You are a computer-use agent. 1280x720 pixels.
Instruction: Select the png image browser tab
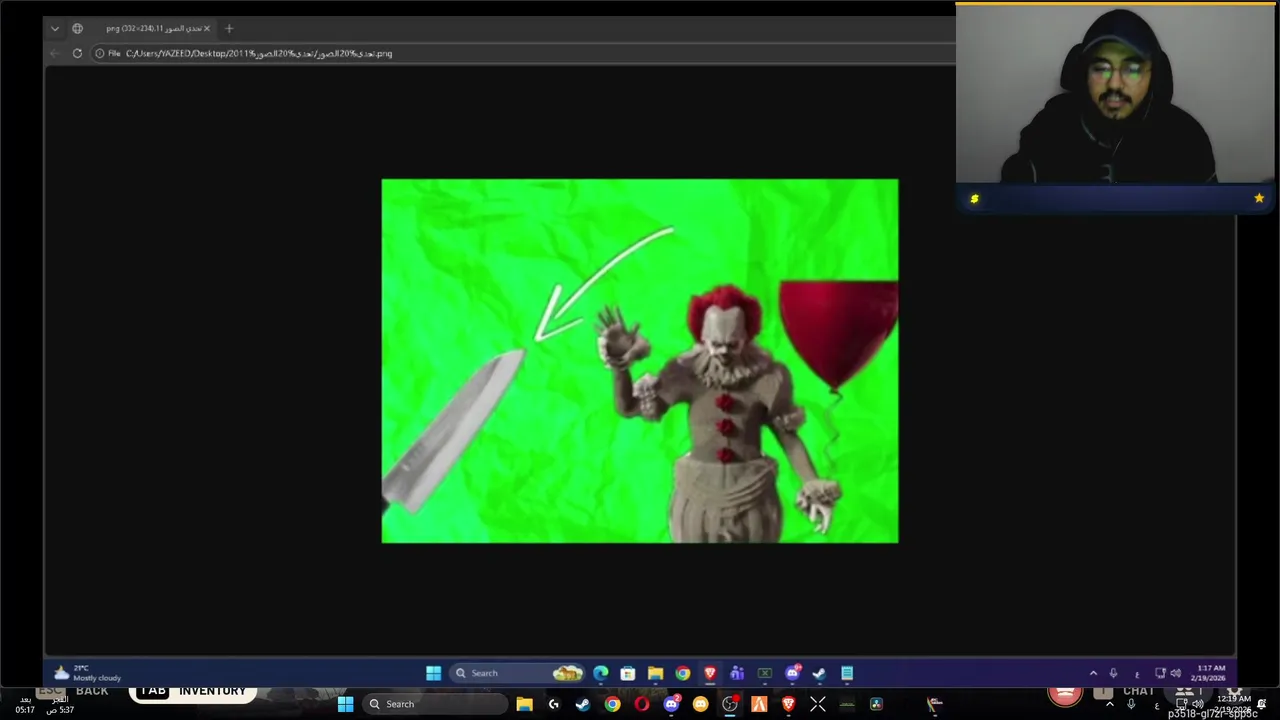(x=143, y=29)
